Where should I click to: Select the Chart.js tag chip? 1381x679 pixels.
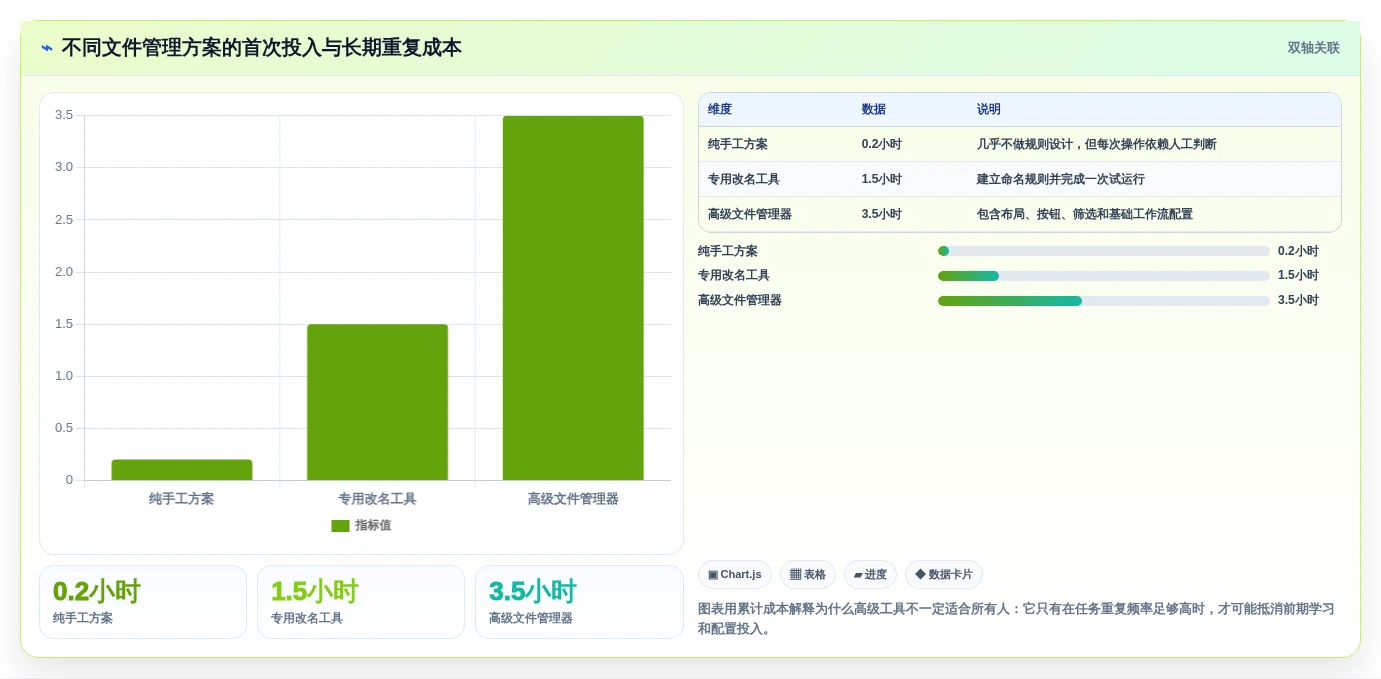coord(735,575)
